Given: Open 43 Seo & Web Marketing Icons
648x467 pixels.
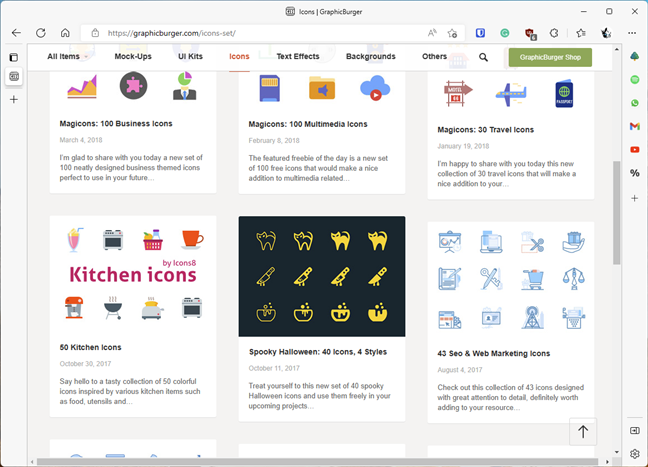Looking at the screenshot, I should (493, 353).
